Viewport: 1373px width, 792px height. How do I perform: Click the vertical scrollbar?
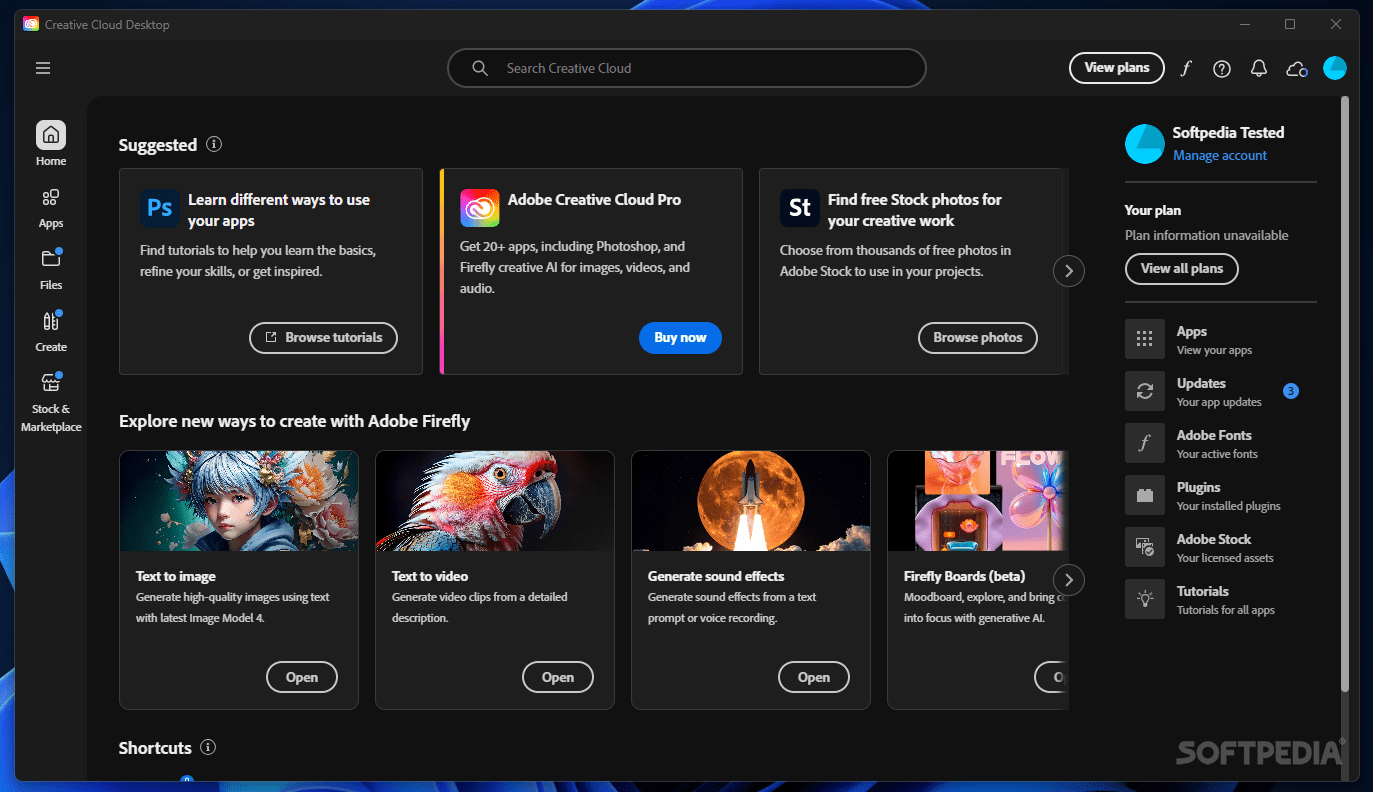[1344, 393]
